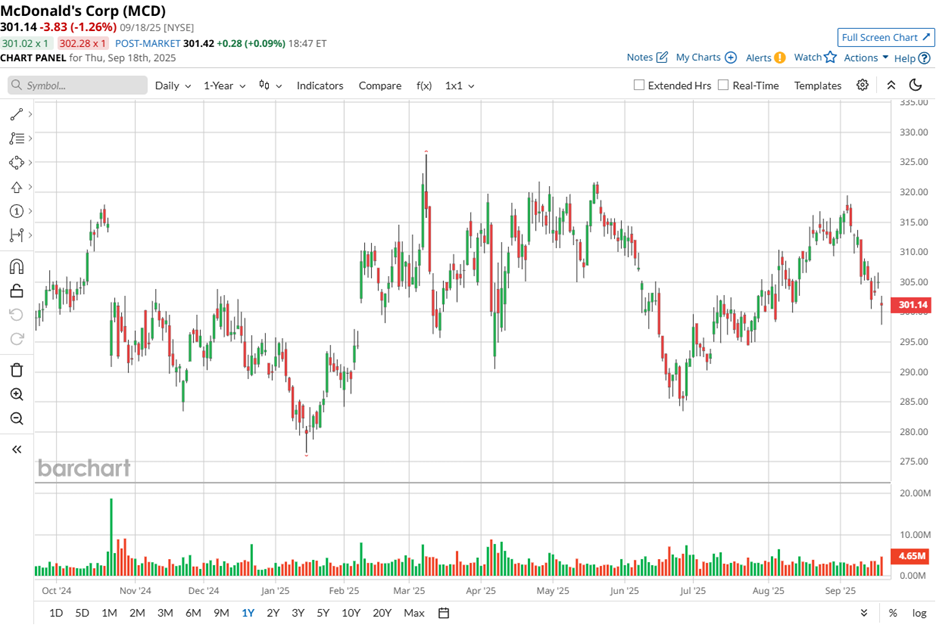Click the Help question mark icon
936x631 pixels.
924,59
